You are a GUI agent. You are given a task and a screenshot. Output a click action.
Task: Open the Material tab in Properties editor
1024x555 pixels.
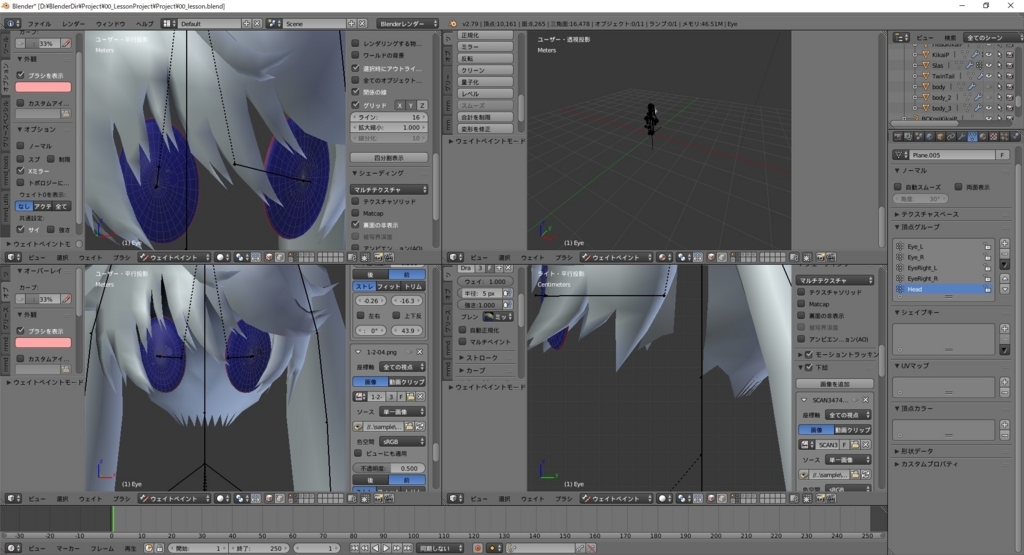point(983,136)
